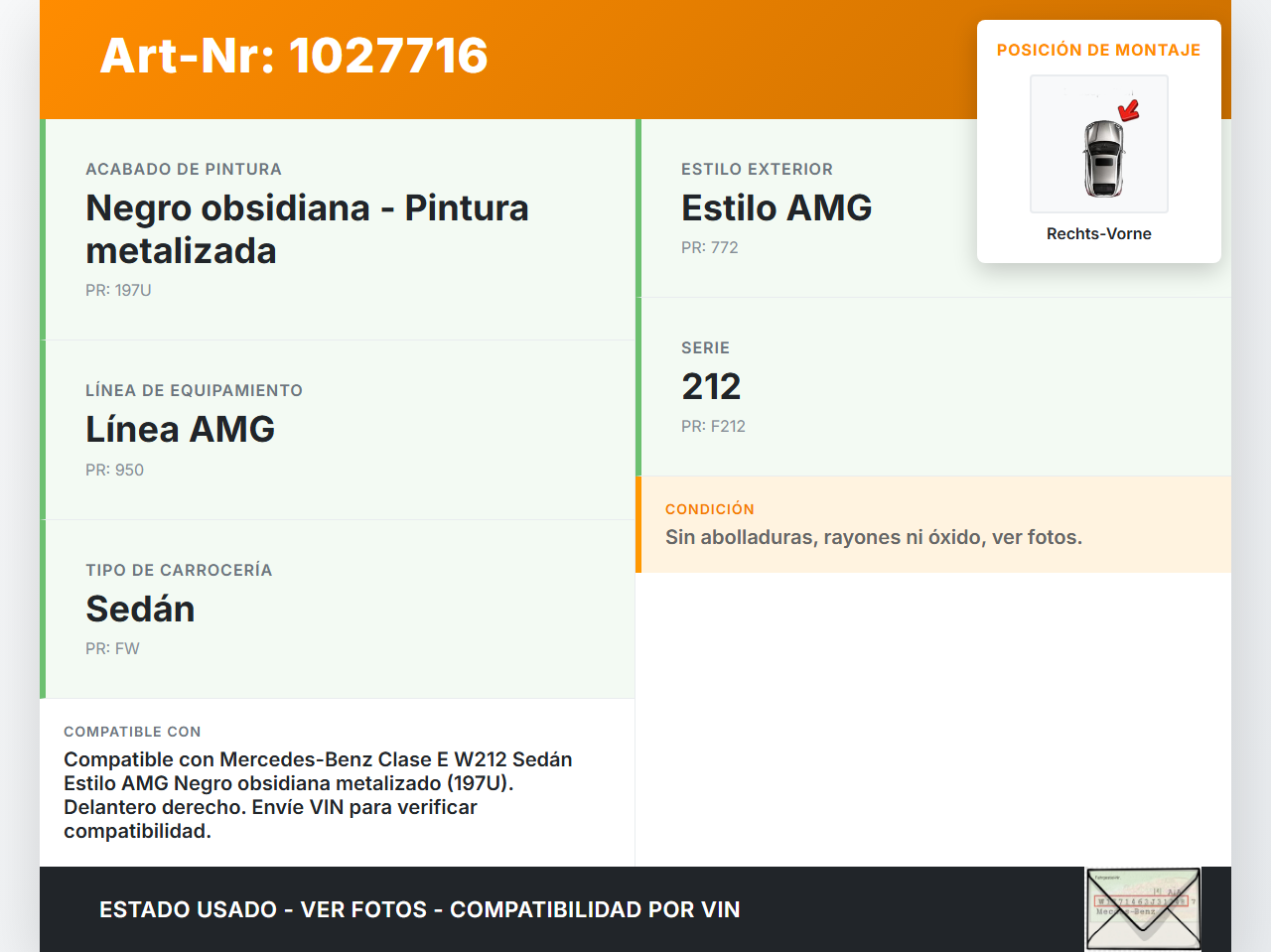Click the PR: 772 code

point(709,247)
